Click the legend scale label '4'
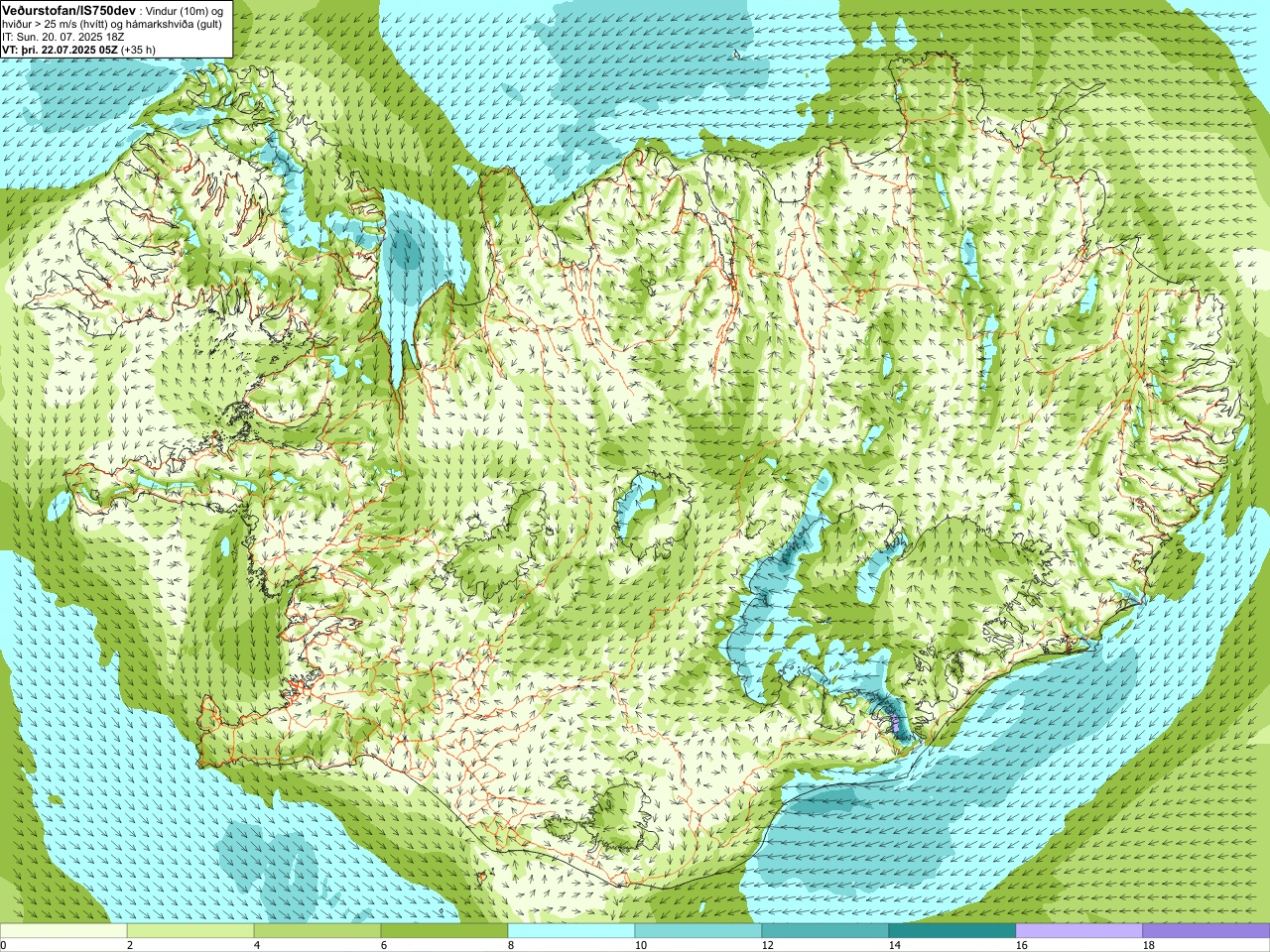Viewport: 1270px width, 952px height. pos(256,946)
